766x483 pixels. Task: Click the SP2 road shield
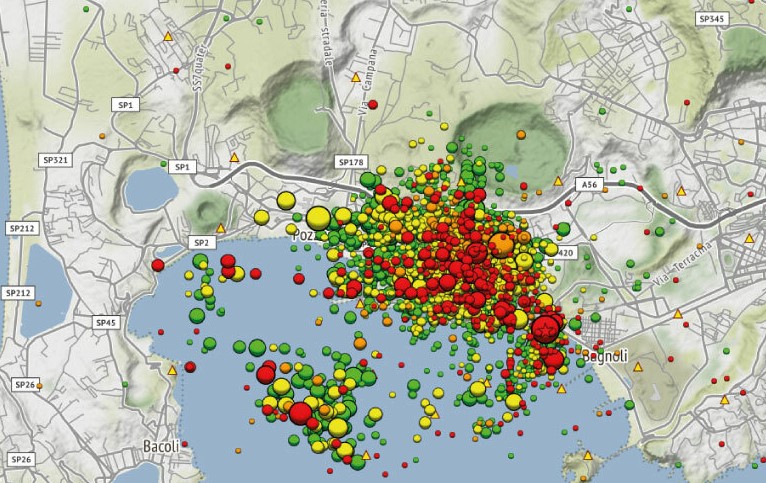pyautogui.click(x=202, y=242)
